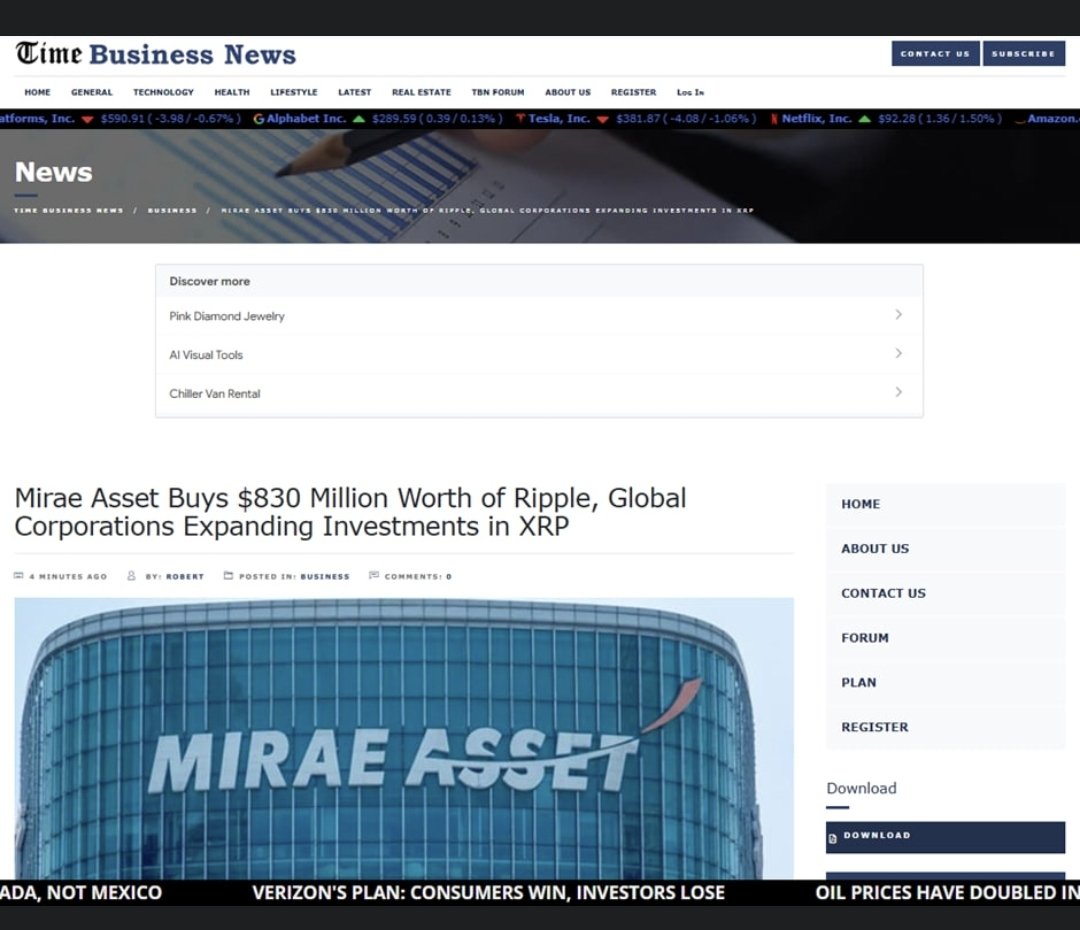Click chevron beside AI Visual Tools
The height and width of the screenshot is (930, 1080).
point(898,353)
